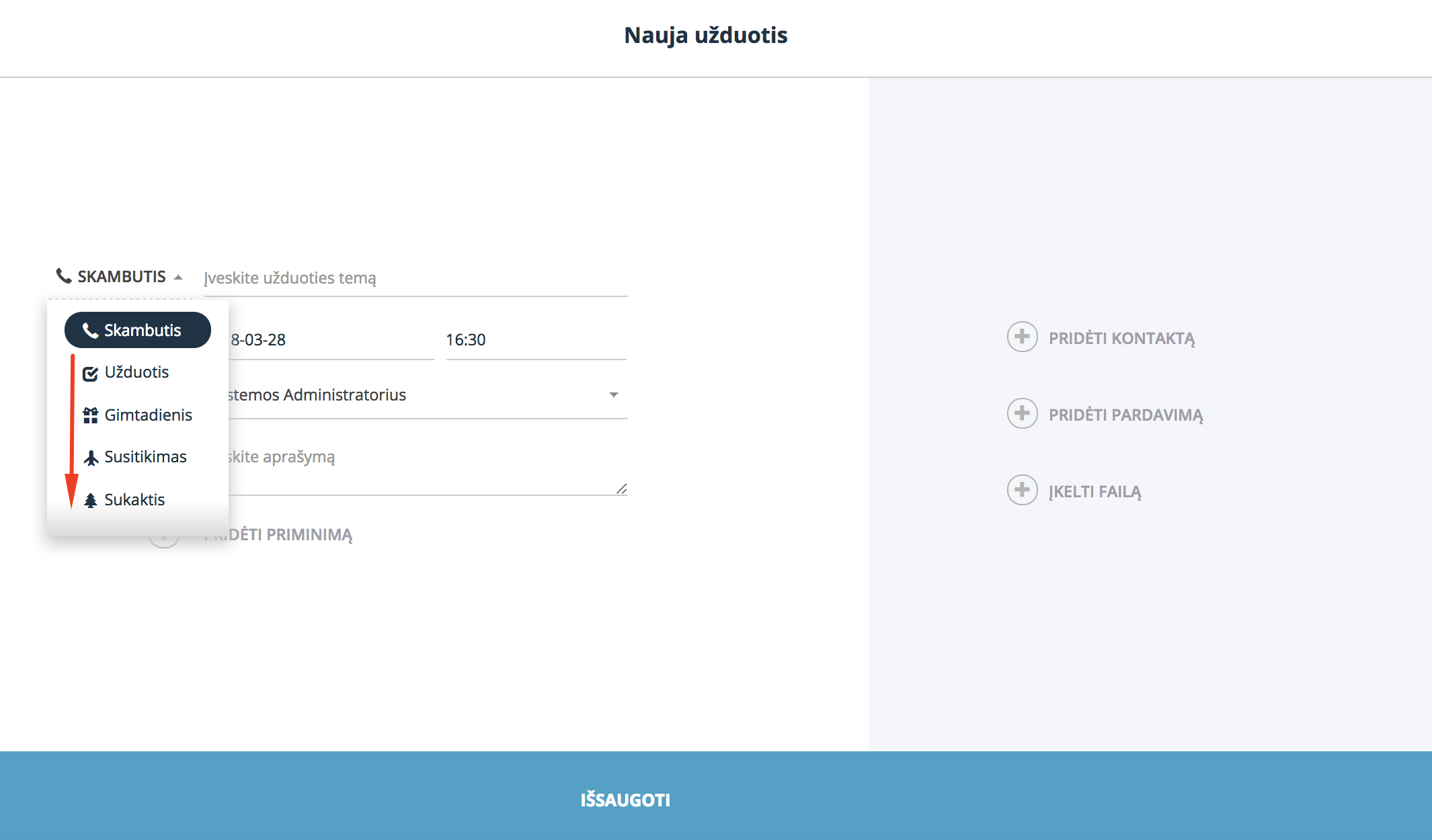The image size is (1432, 840).
Task: Click plus icon for ĮKELTI FAILĄ
Action: (x=1022, y=490)
